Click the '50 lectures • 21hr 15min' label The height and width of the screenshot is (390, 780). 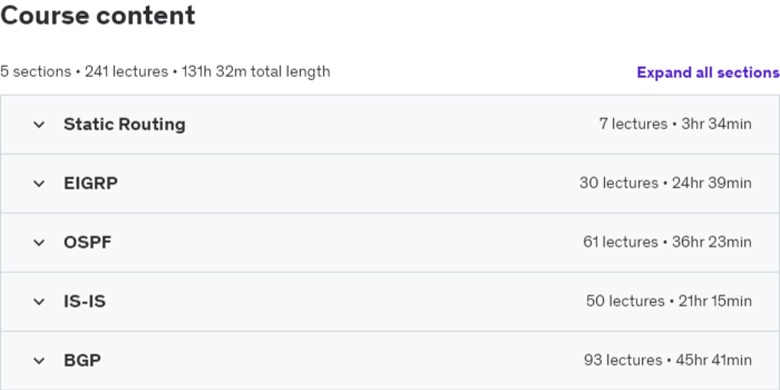pos(669,301)
